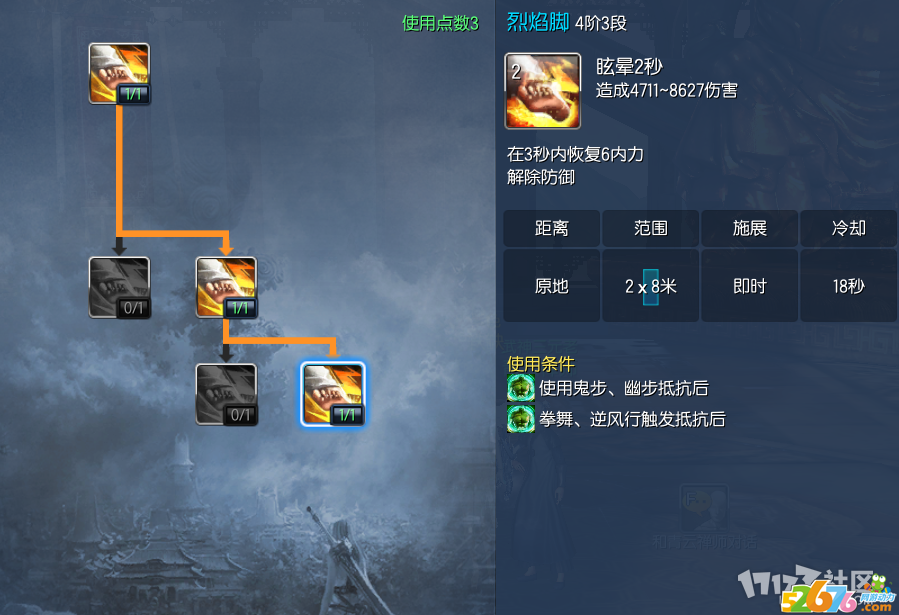Viewport: 899px width, 615px height.
Task: Select the highlighted blue-bordered skill node
Action: [x=333, y=394]
